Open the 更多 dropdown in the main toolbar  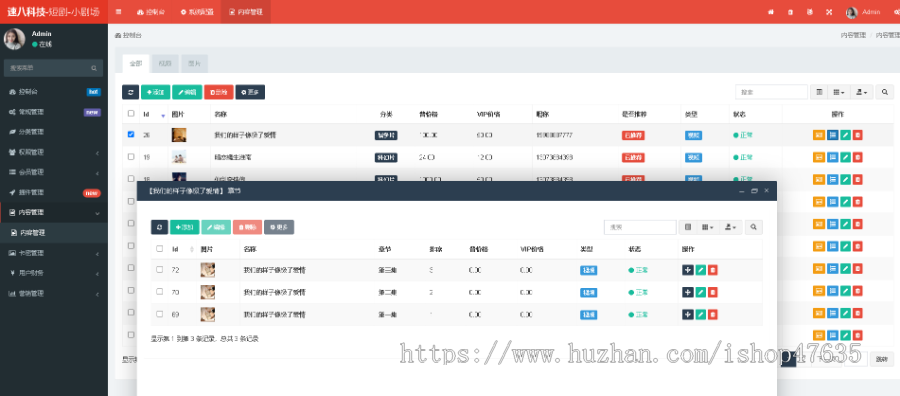250,92
